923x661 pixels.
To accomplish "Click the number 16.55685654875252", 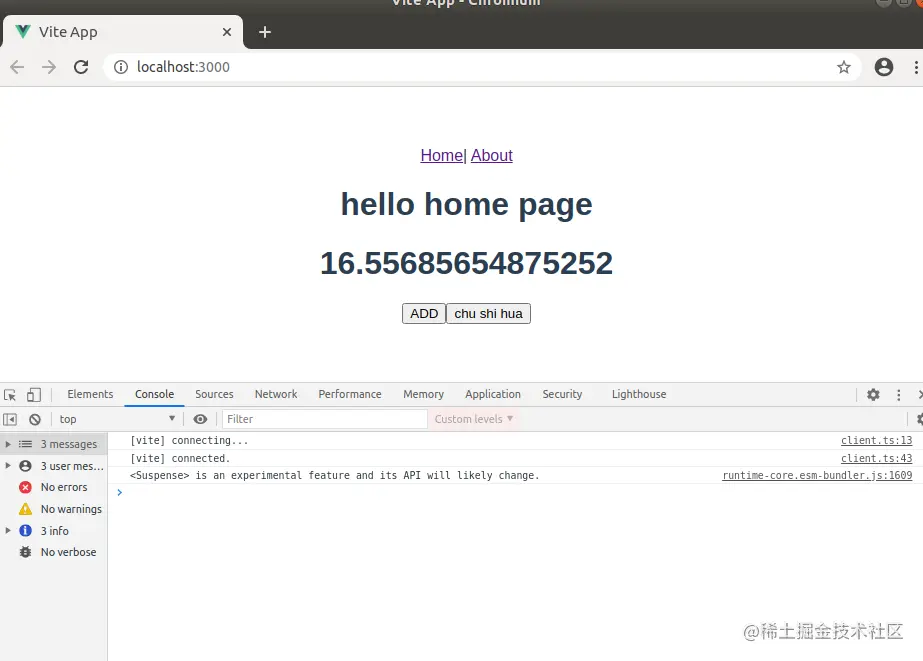I will point(466,263).
